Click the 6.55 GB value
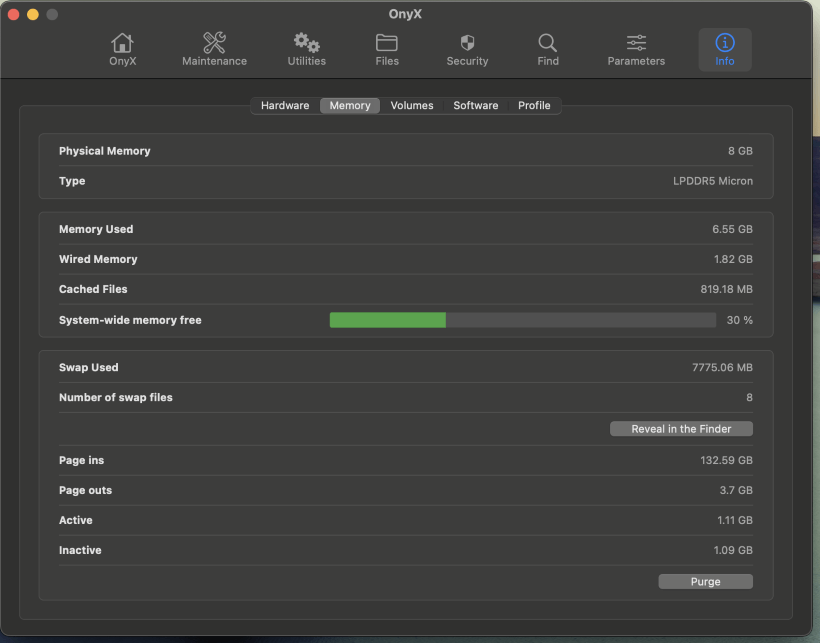 point(732,229)
